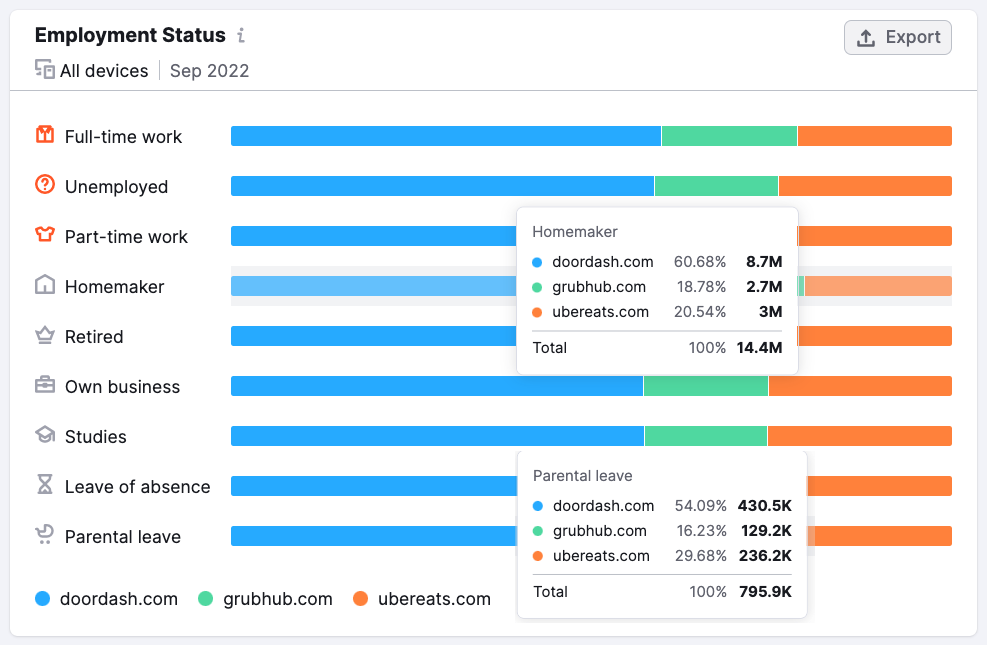This screenshot has width=987, height=645.
Task: Click the Sep 2022 date text
Action: tap(210, 70)
